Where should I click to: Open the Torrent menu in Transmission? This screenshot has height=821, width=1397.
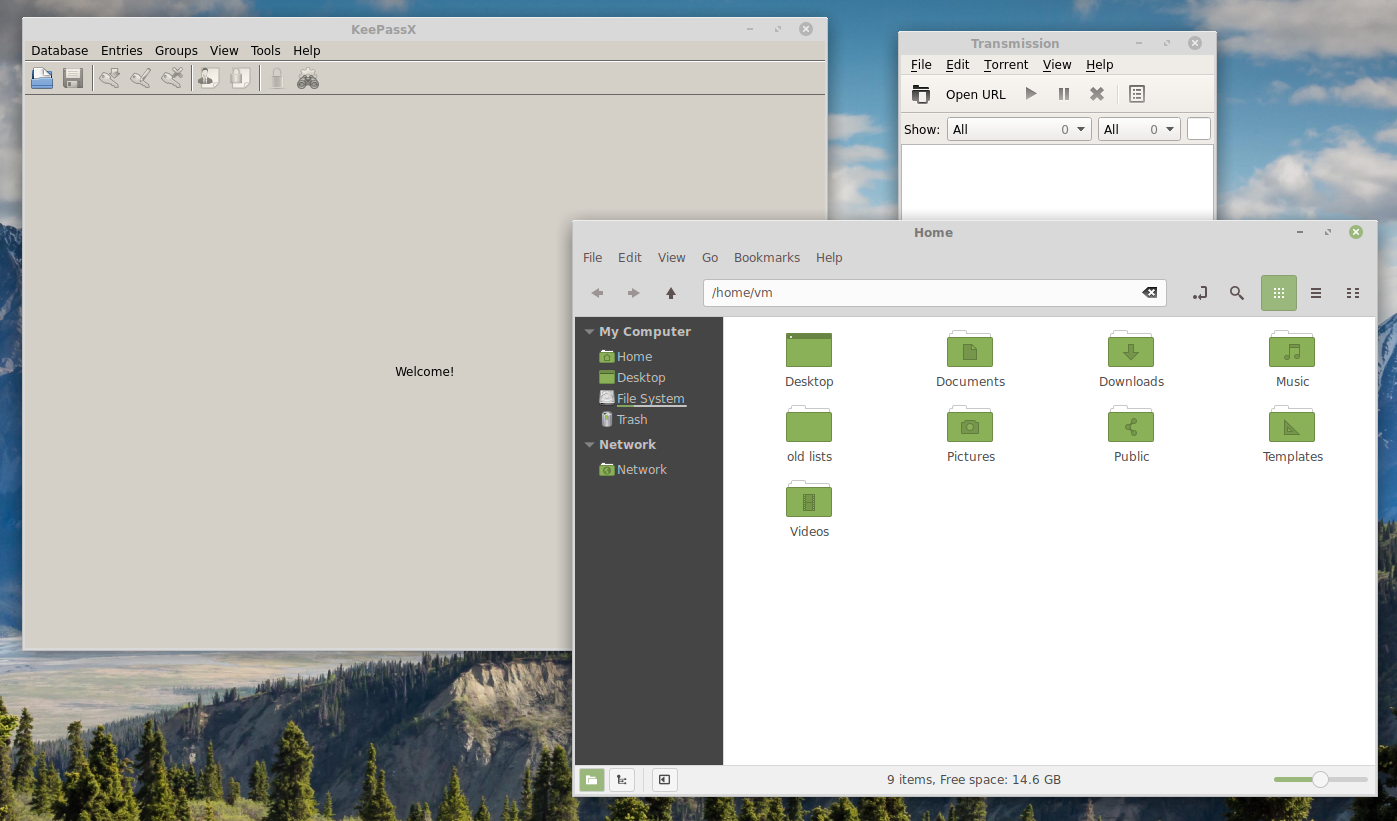coord(1006,65)
